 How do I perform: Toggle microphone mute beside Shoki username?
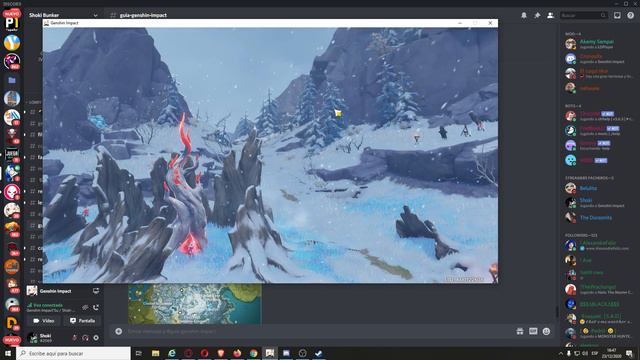pyautogui.click(x=74, y=338)
